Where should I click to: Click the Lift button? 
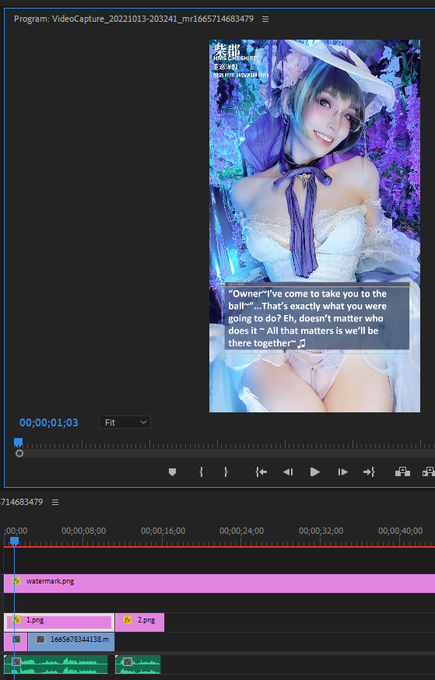pyautogui.click(x=402, y=472)
